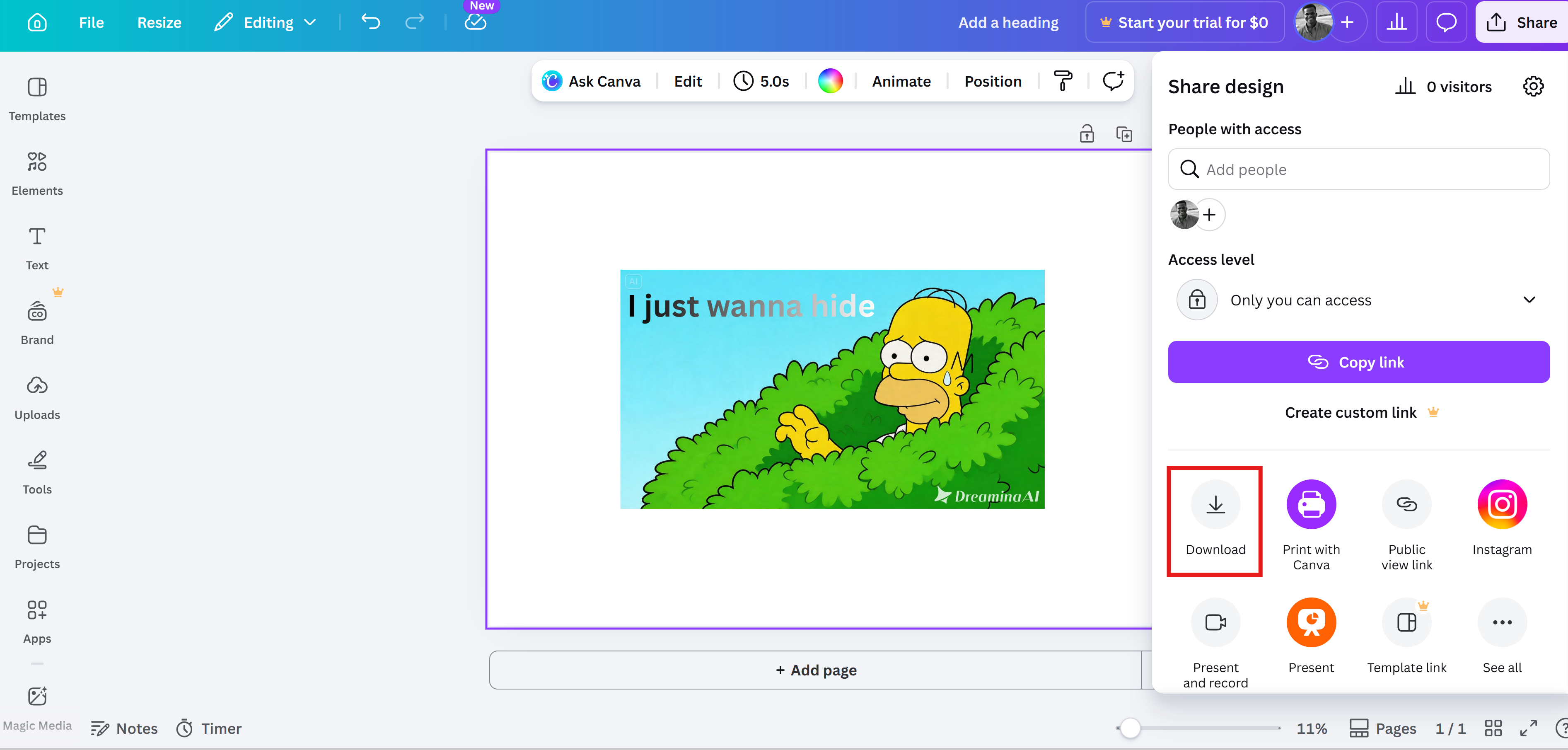Click Animate in the toolbar
This screenshot has height=750, width=1568.
coord(901,81)
